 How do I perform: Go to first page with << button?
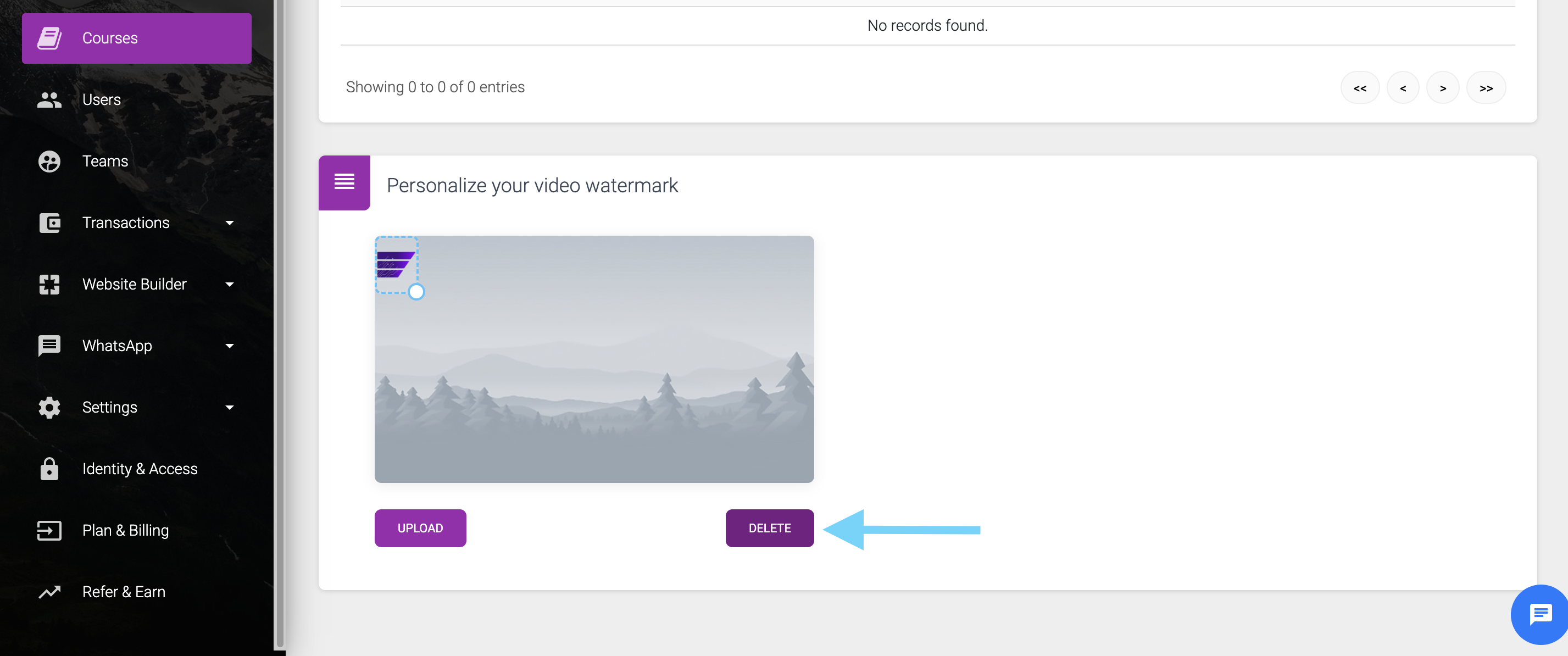pos(1360,87)
